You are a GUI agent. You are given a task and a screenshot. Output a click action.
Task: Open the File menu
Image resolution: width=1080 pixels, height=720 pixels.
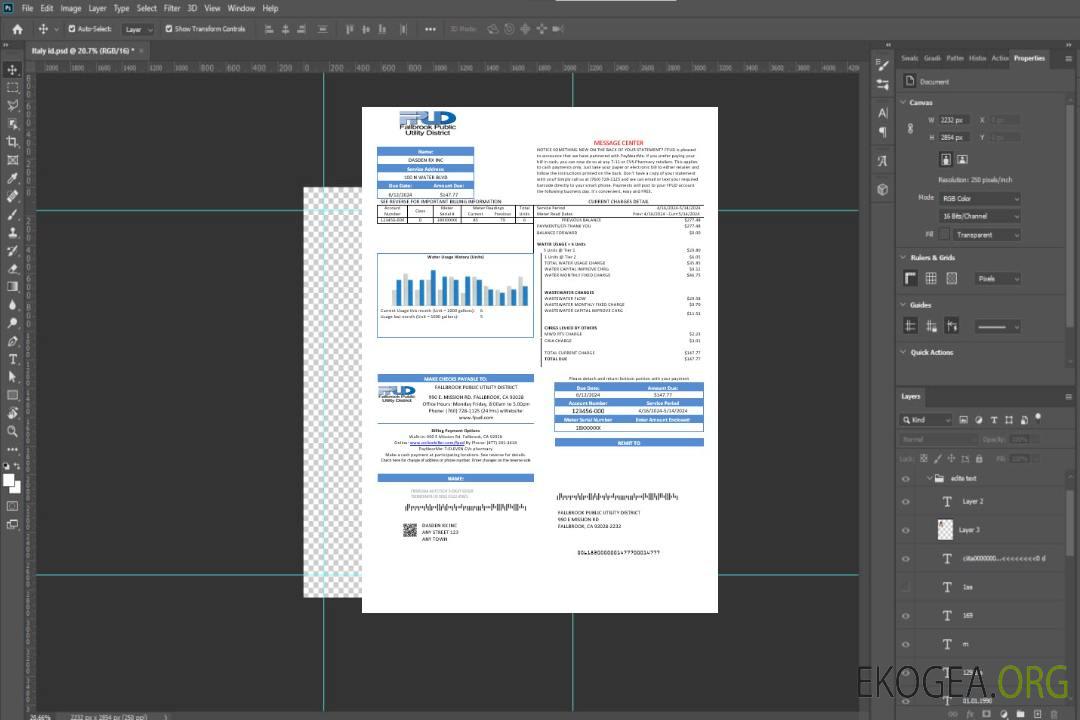(28, 8)
